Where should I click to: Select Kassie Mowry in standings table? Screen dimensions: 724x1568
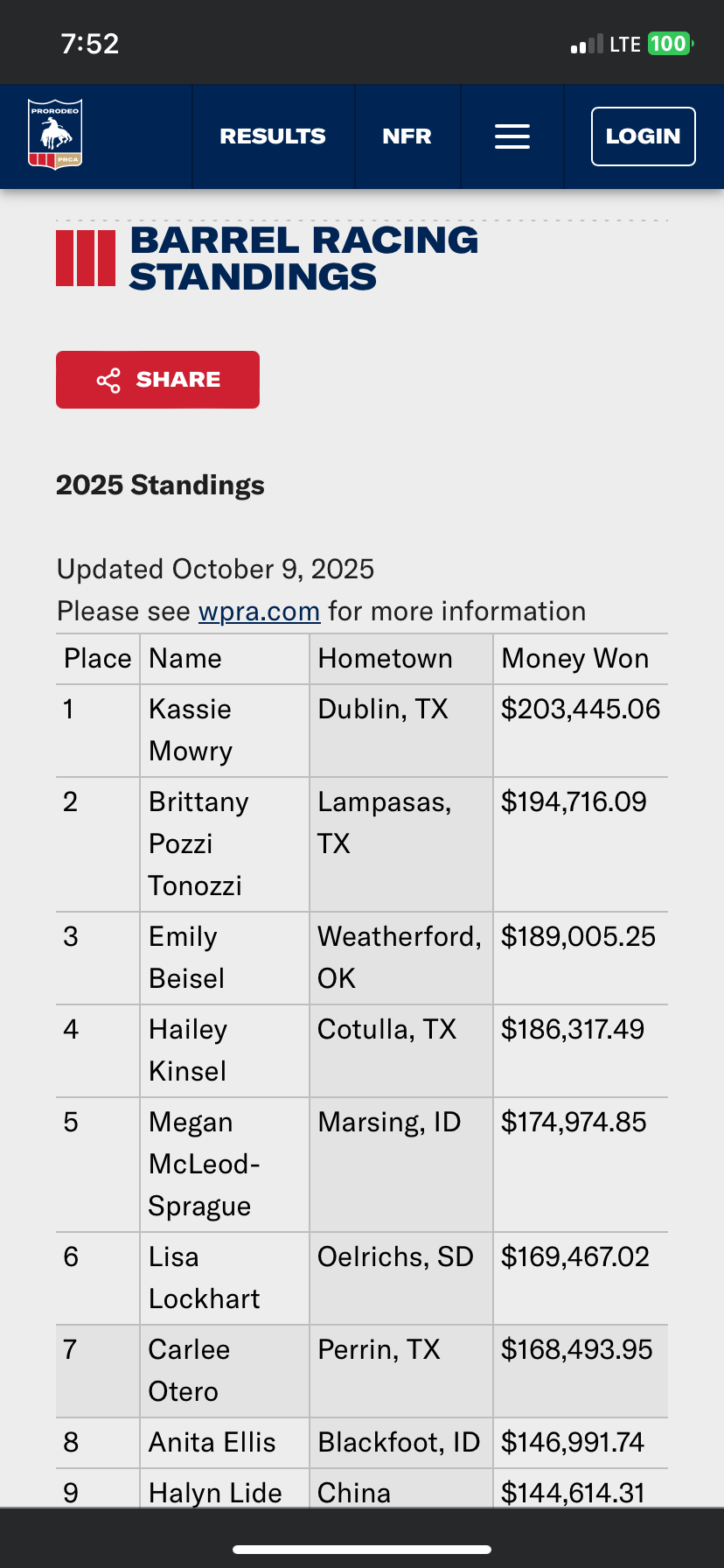click(191, 730)
